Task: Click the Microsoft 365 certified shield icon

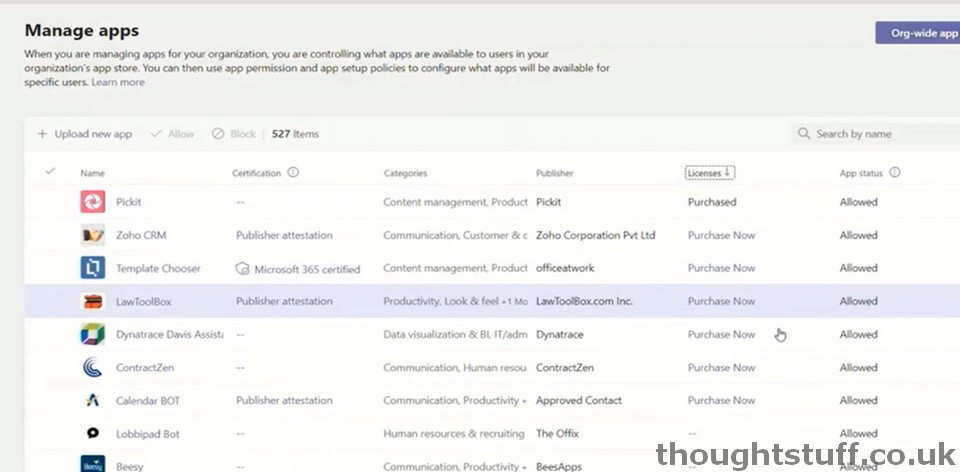Action: click(x=242, y=269)
